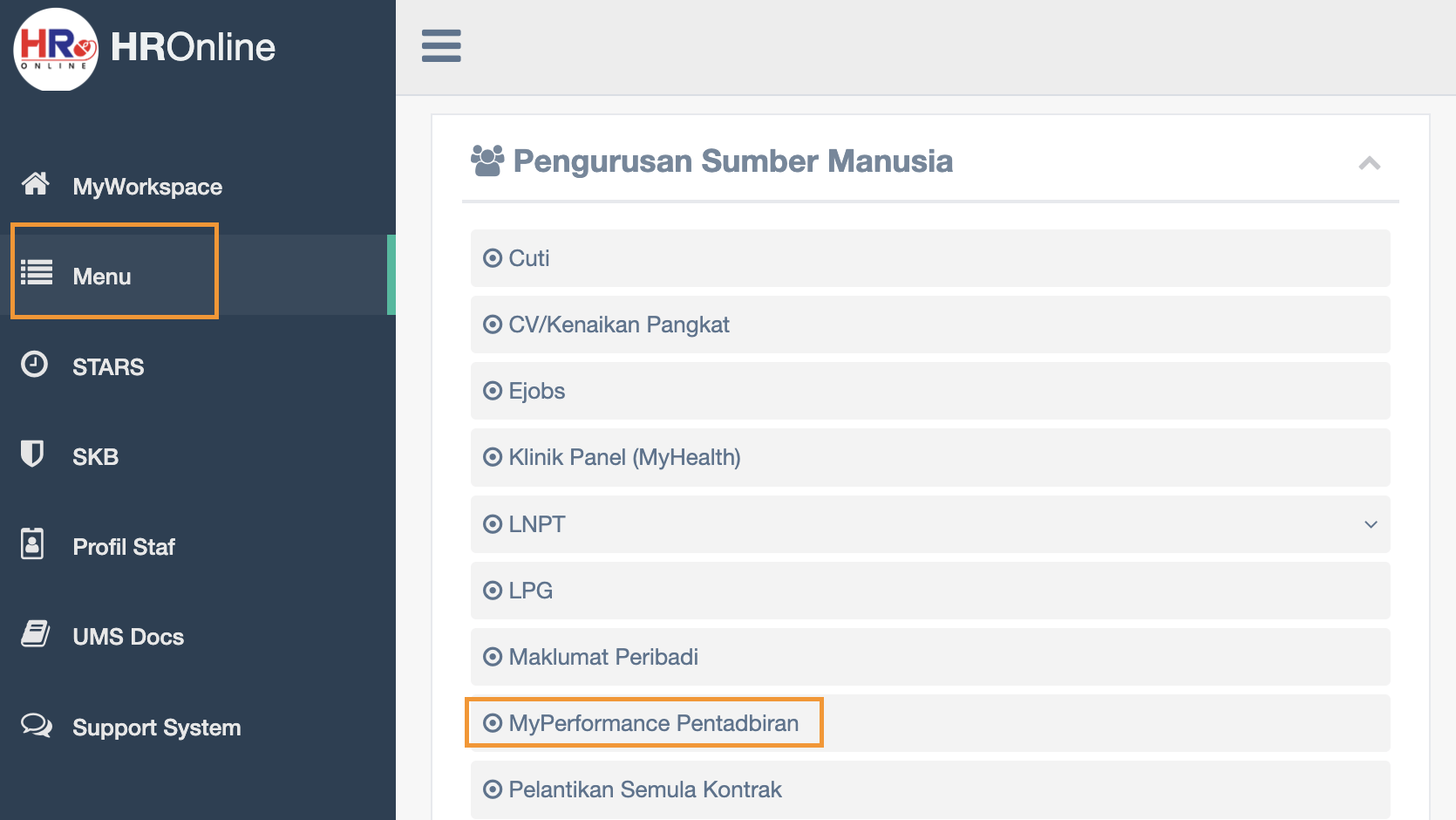The height and width of the screenshot is (820, 1456).
Task: Click the Profil Staf badge icon
Action: pyautogui.click(x=32, y=543)
